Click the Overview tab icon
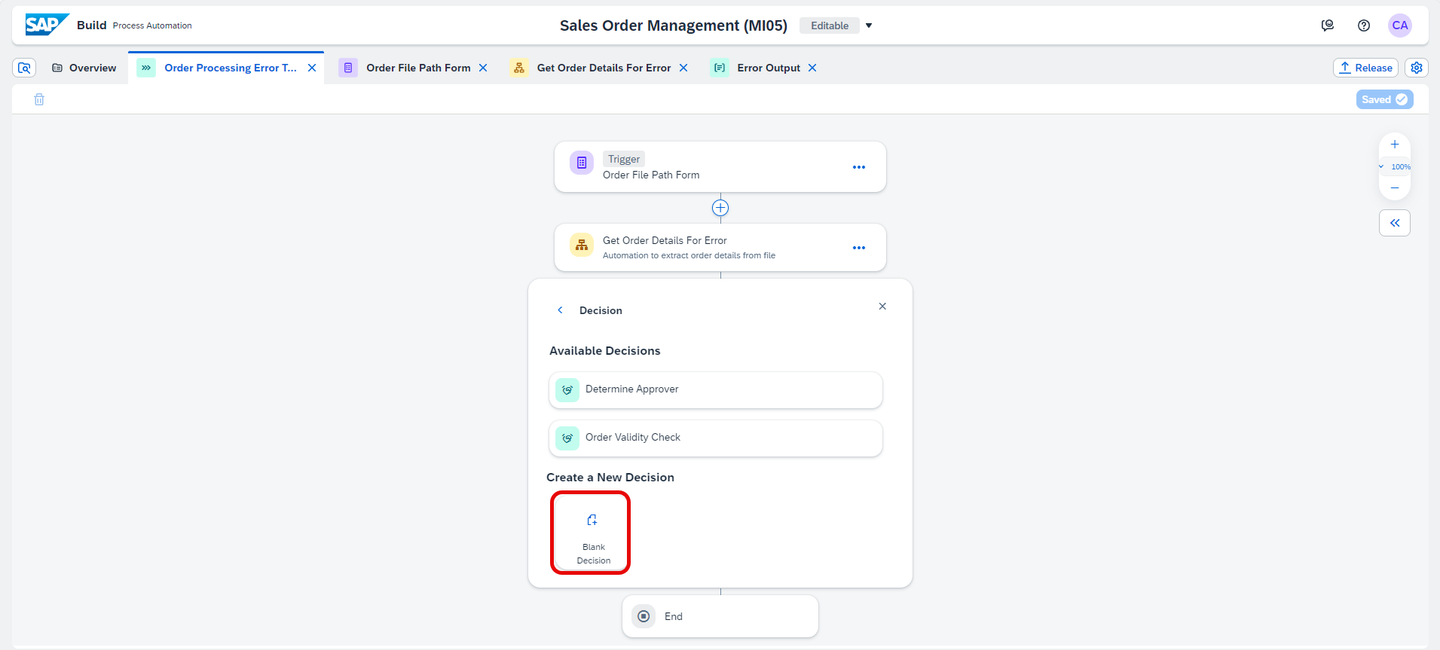 pyautogui.click(x=57, y=68)
